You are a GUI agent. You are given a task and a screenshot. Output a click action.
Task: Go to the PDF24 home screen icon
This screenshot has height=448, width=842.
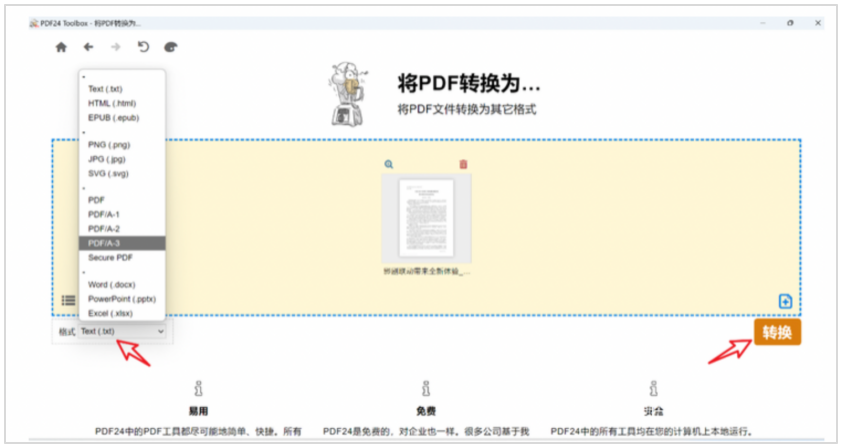[x=61, y=47]
